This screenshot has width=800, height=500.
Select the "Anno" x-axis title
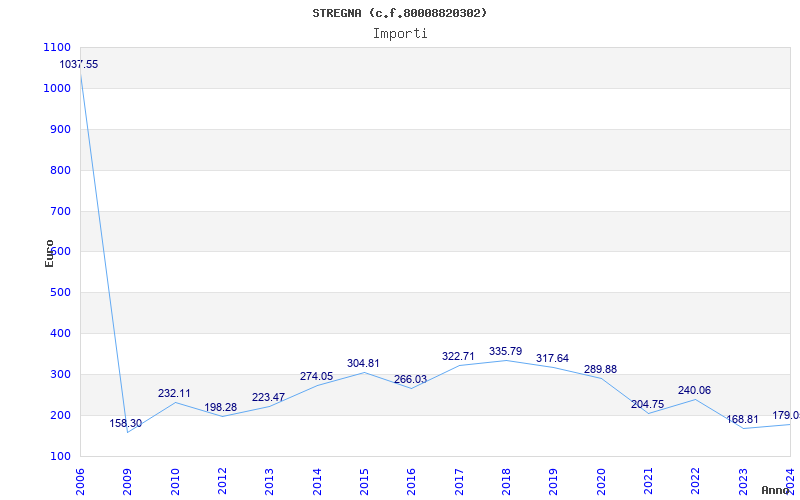tap(775, 490)
